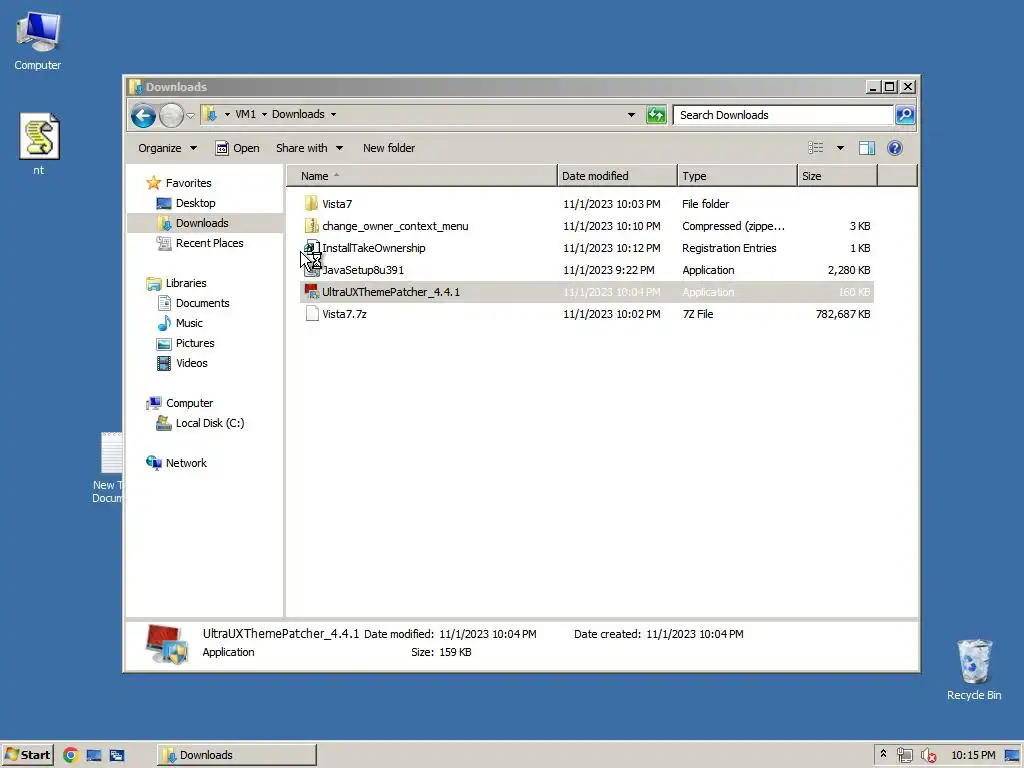Image resolution: width=1024 pixels, height=768 pixels.
Task: Select Libraries in navigation pane
Action: pos(185,283)
